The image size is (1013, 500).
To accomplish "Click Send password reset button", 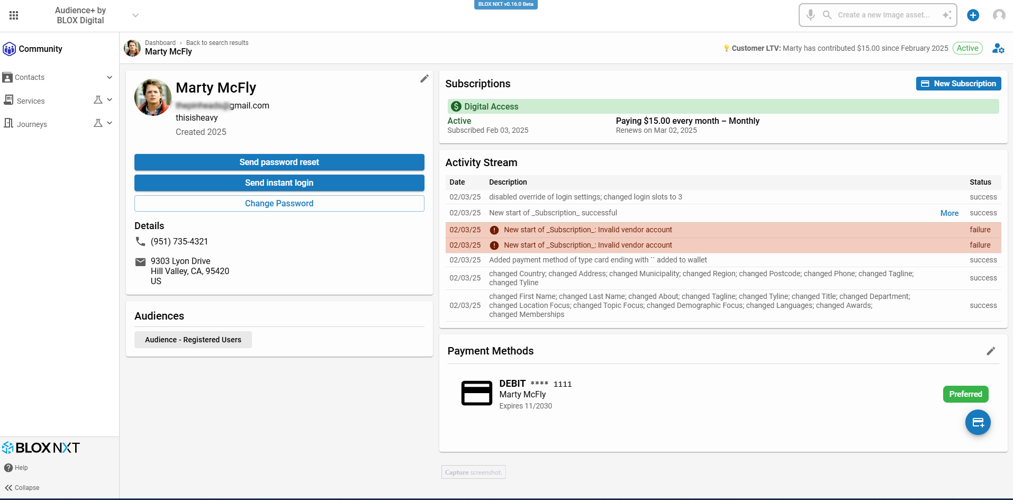I will (279, 162).
